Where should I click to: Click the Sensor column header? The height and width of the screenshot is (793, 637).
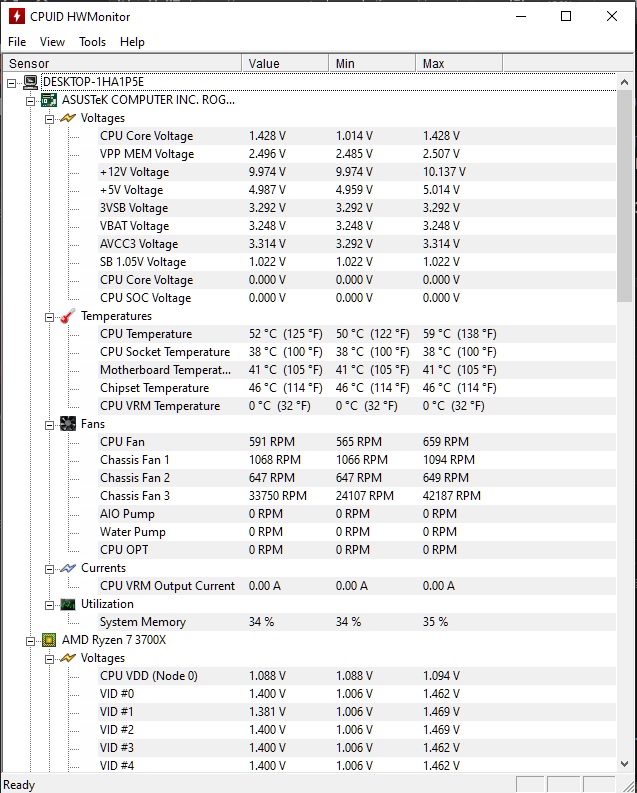[122, 64]
